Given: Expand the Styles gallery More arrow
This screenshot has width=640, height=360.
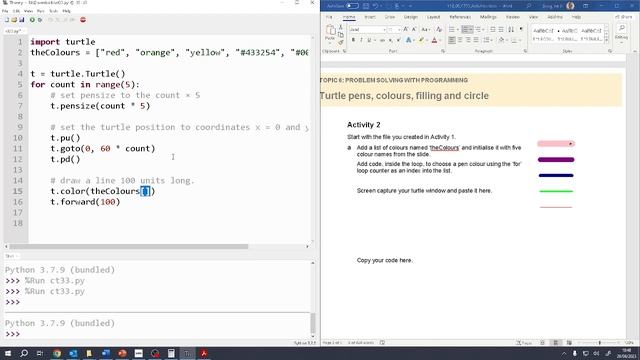Looking at the screenshot, I should coord(607,40).
